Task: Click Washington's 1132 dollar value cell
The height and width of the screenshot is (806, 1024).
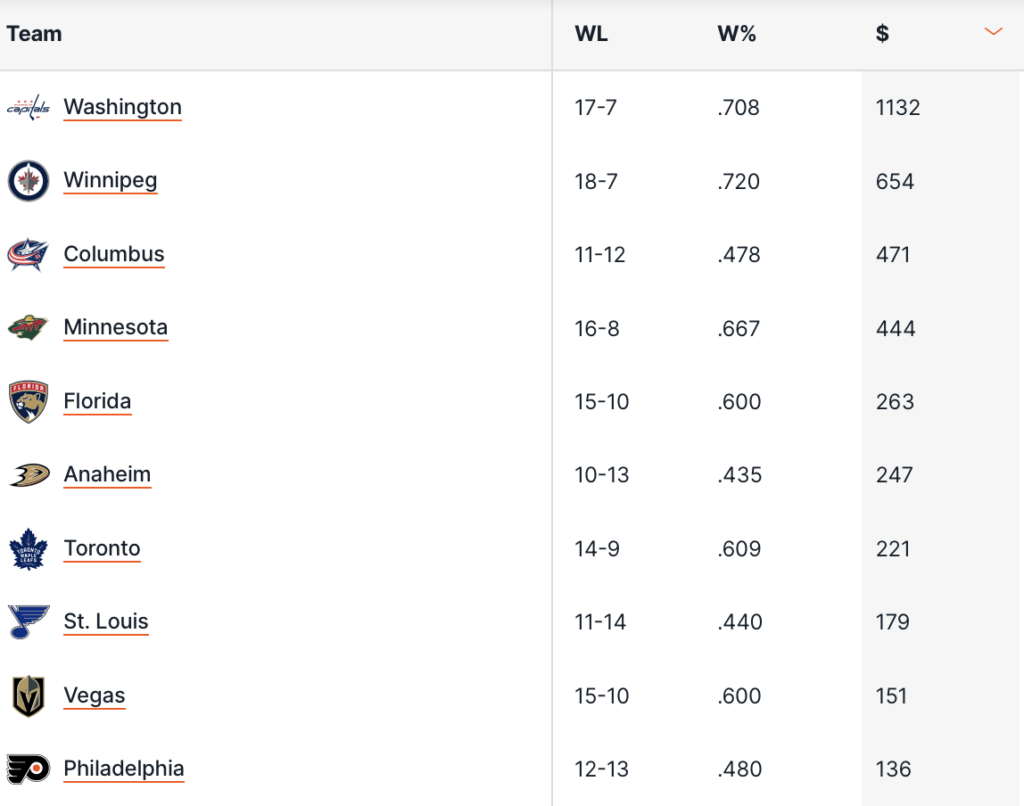Action: tap(897, 108)
